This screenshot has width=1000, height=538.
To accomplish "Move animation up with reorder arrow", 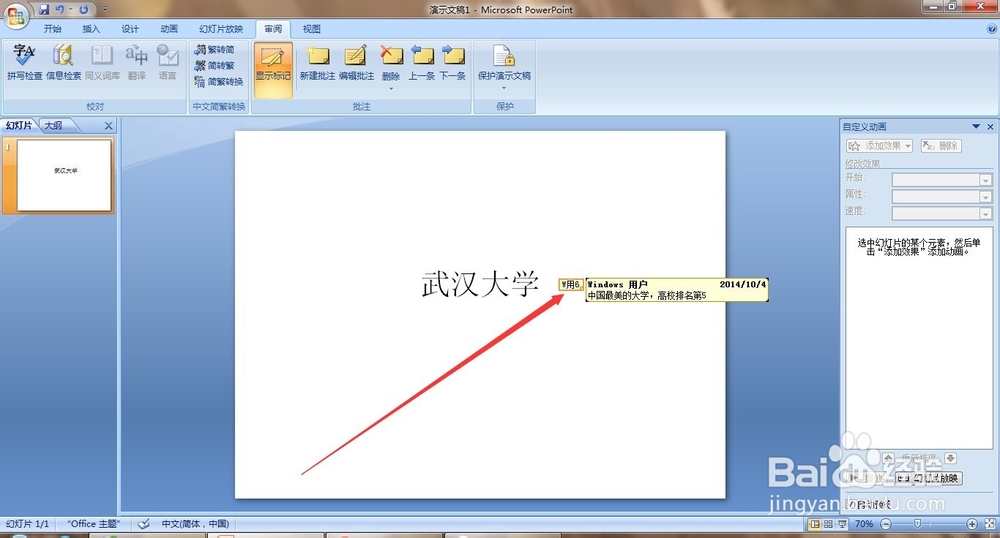I will [888, 458].
